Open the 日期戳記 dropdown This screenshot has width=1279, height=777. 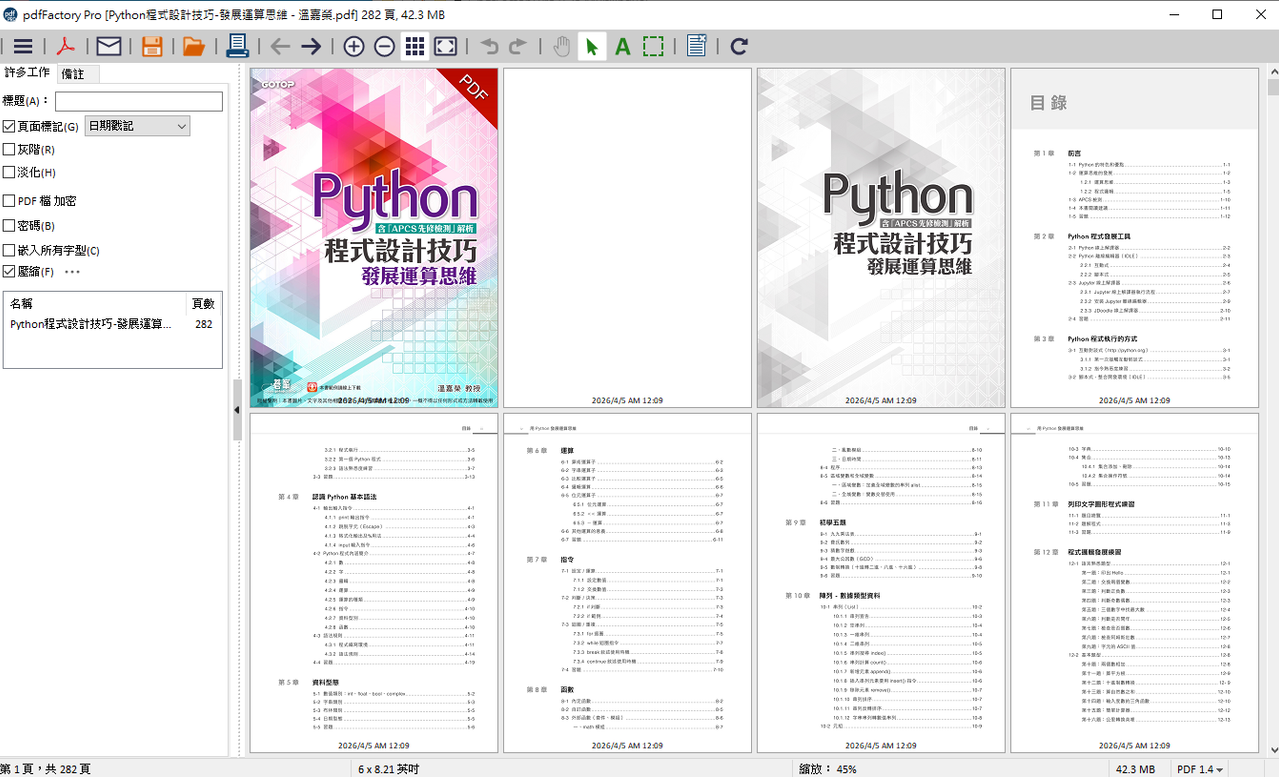pos(138,126)
